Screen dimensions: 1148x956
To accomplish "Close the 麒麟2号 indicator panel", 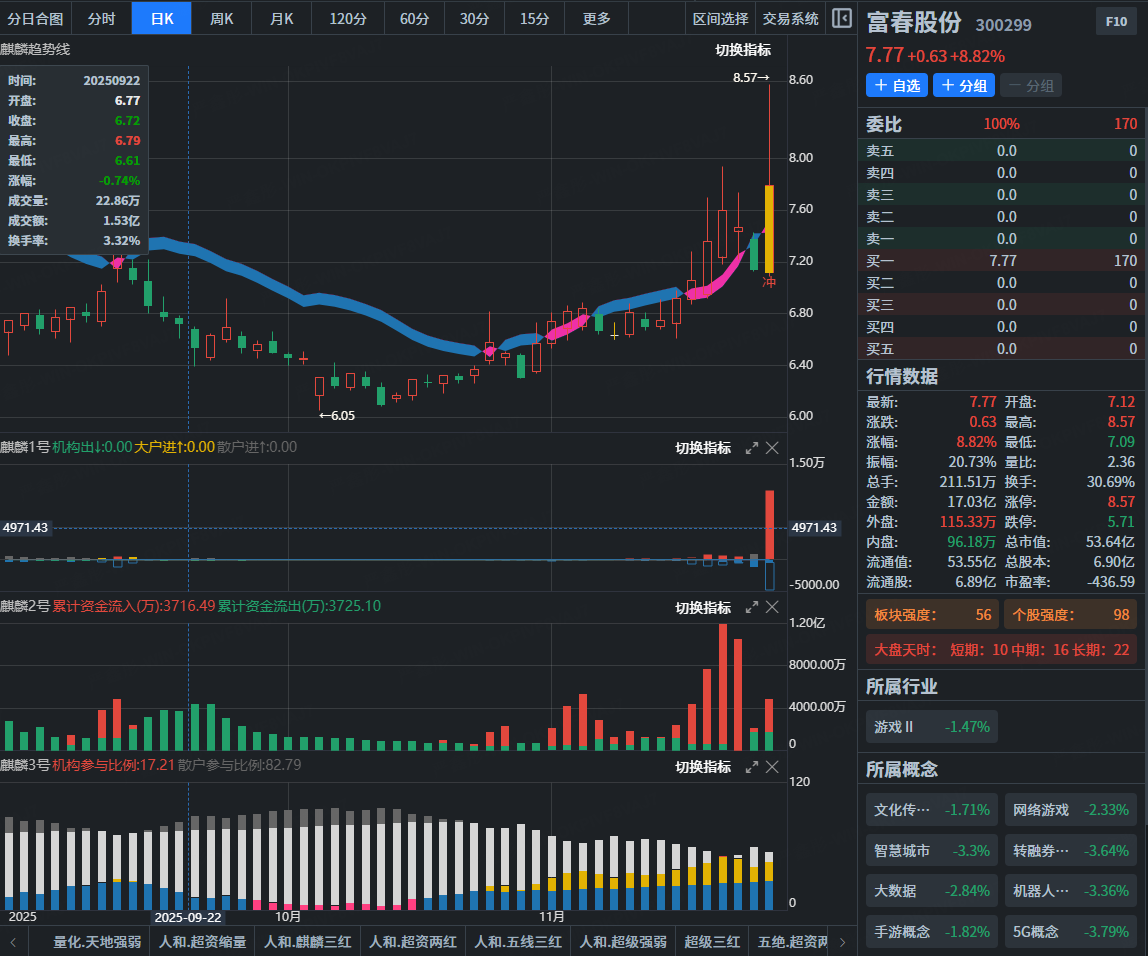I will [x=772, y=607].
